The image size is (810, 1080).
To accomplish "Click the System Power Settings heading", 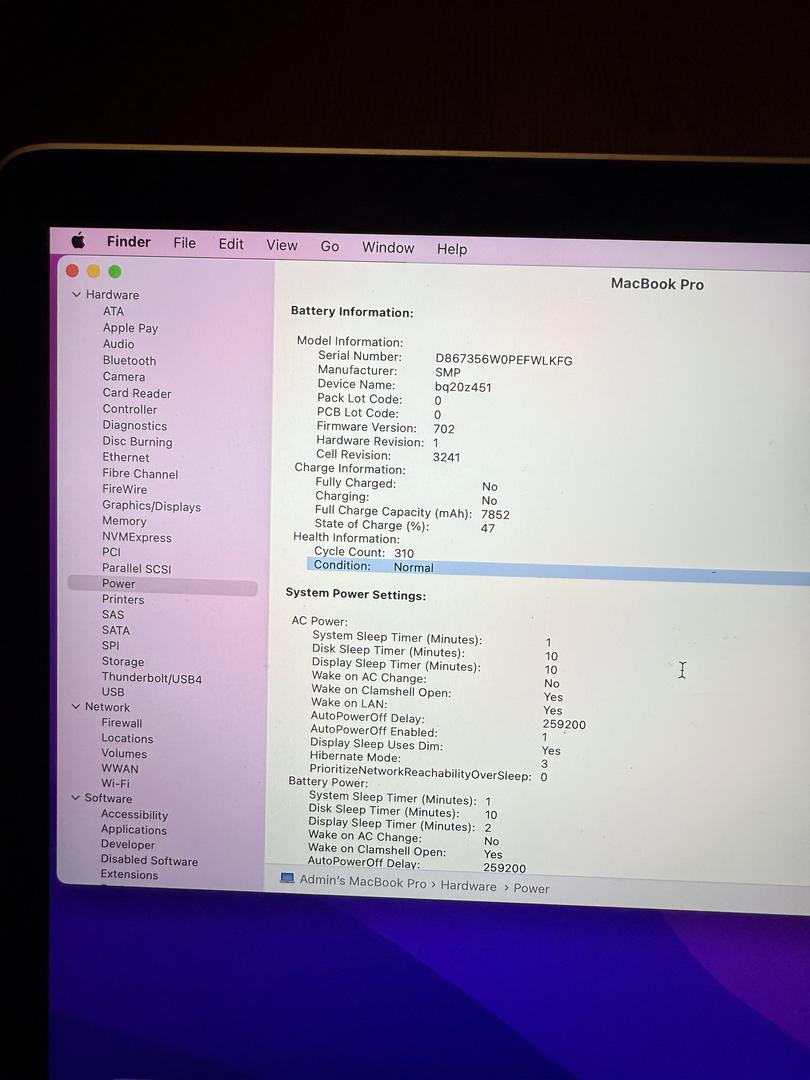I will (x=355, y=594).
